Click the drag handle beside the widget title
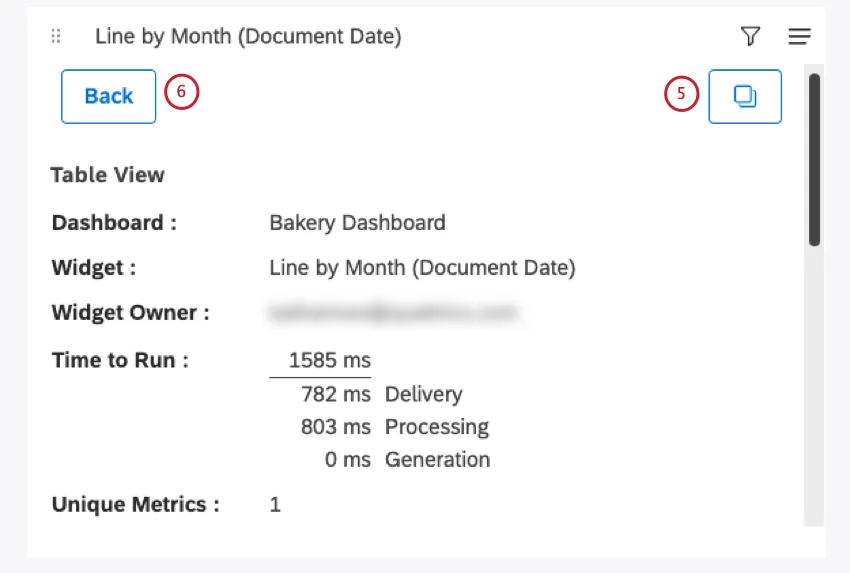The width and height of the screenshot is (850, 573). pyautogui.click(x=56, y=37)
